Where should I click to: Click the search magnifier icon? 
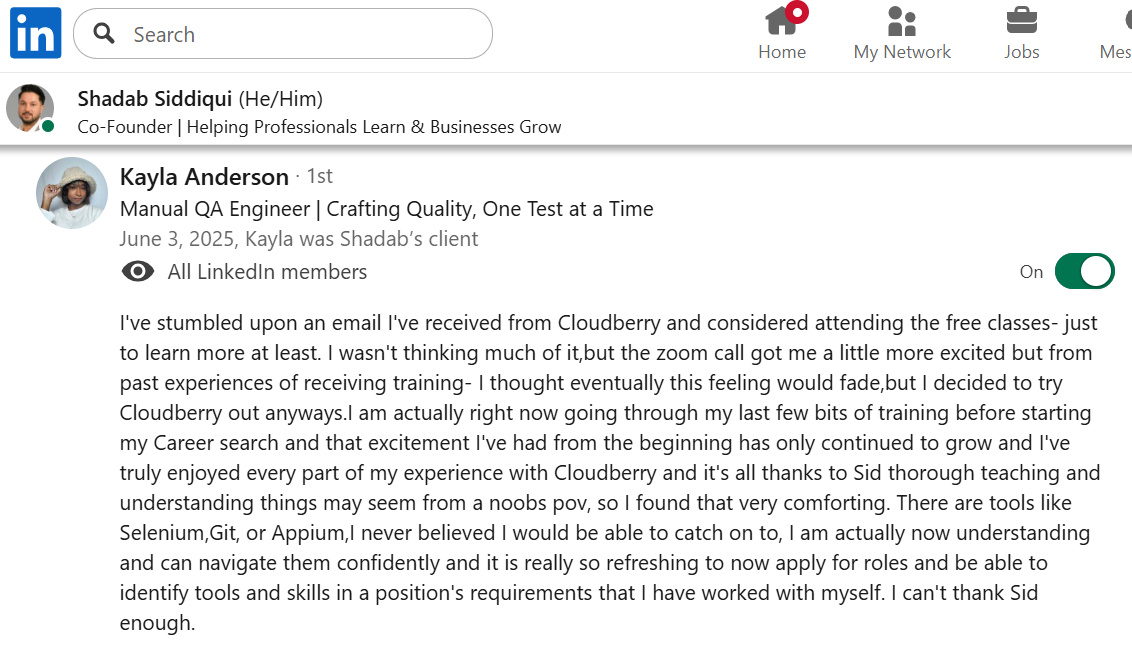104,34
